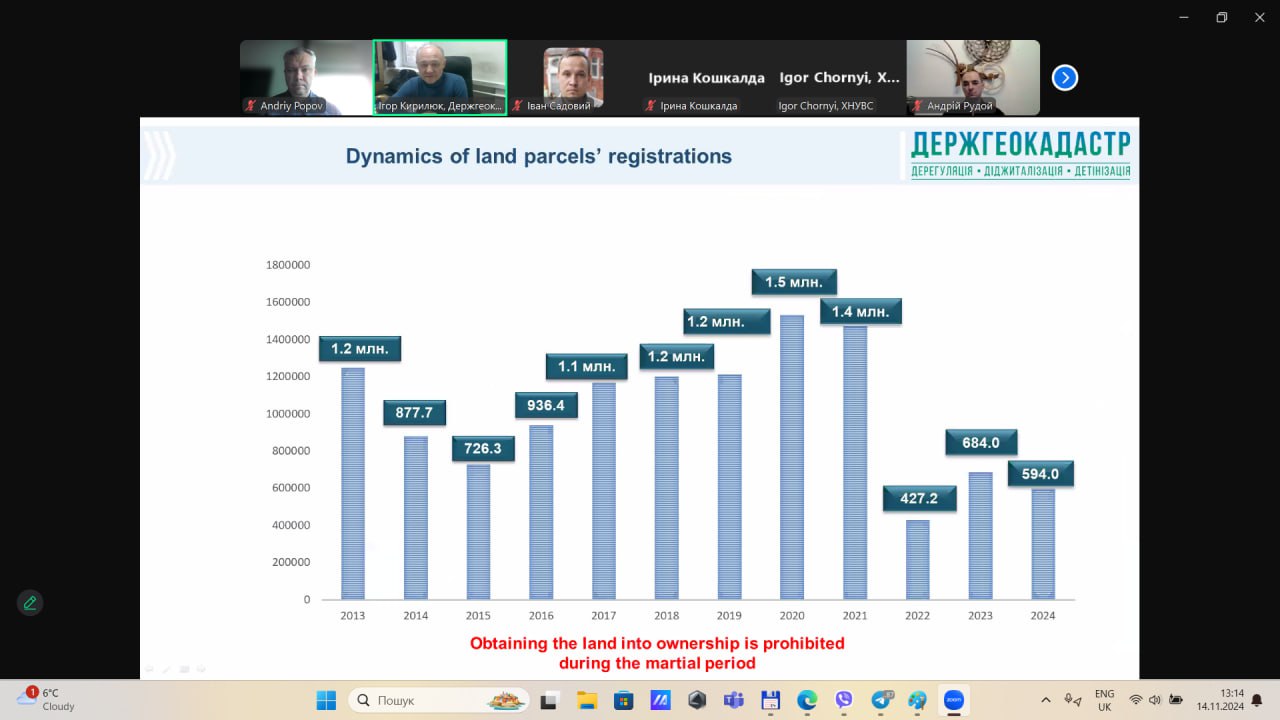Image resolution: width=1280 pixels, height=720 pixels.
Task: Restore down the Zoom window
Action: (1221, 17)
